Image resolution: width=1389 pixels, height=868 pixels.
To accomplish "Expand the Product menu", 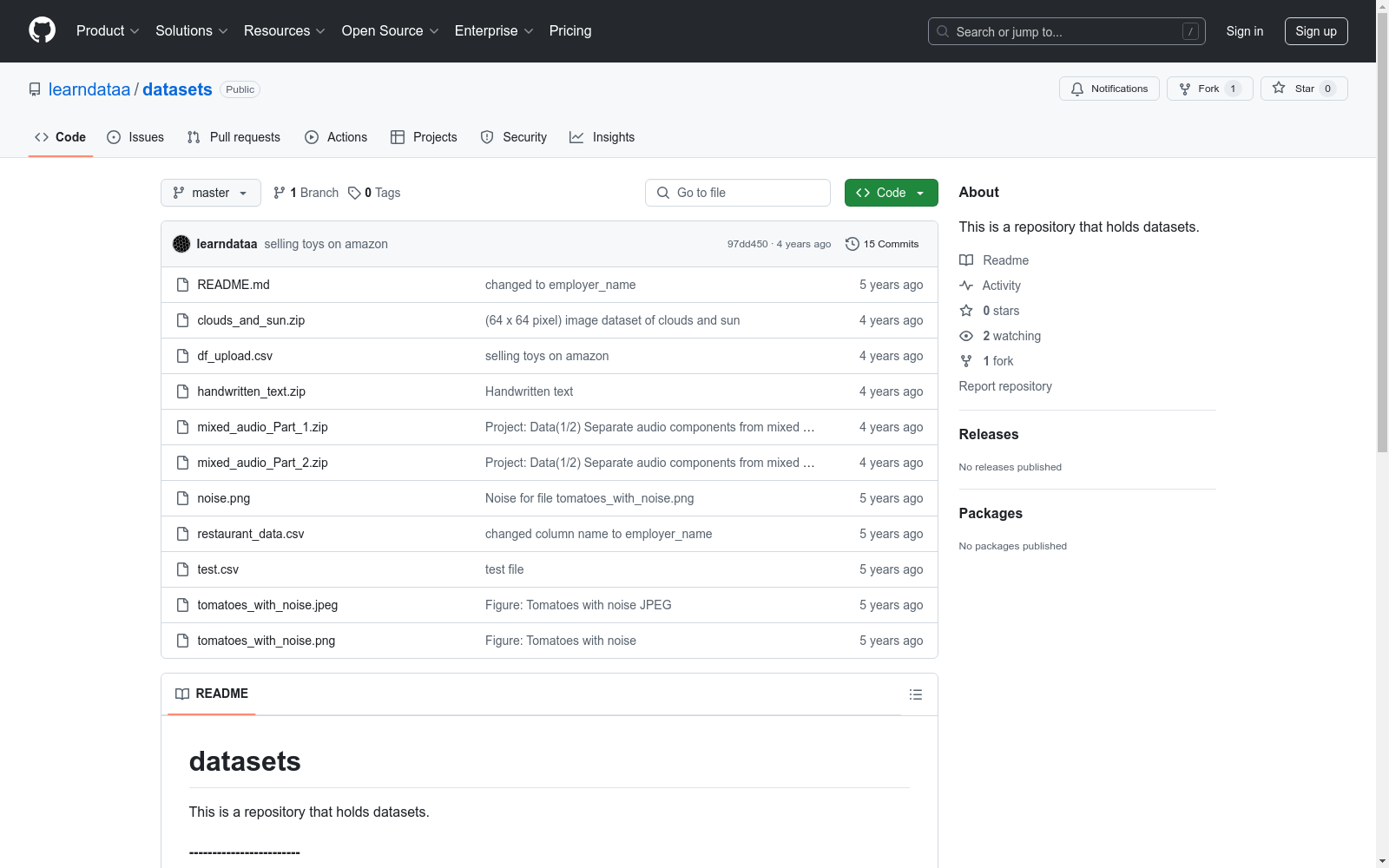I will (x=108, y=31).
